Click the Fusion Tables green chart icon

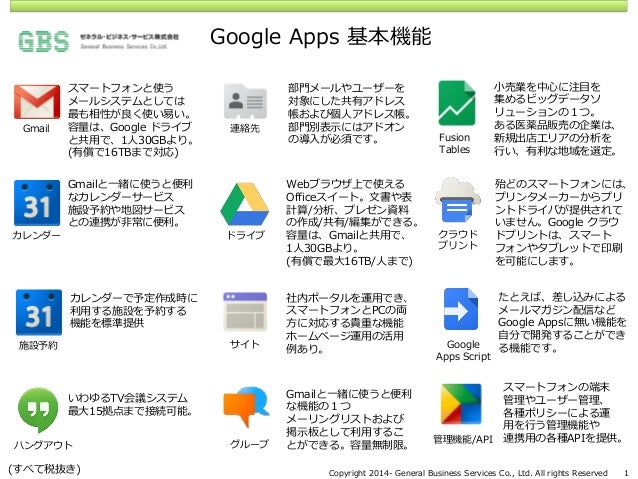(457, 103)
